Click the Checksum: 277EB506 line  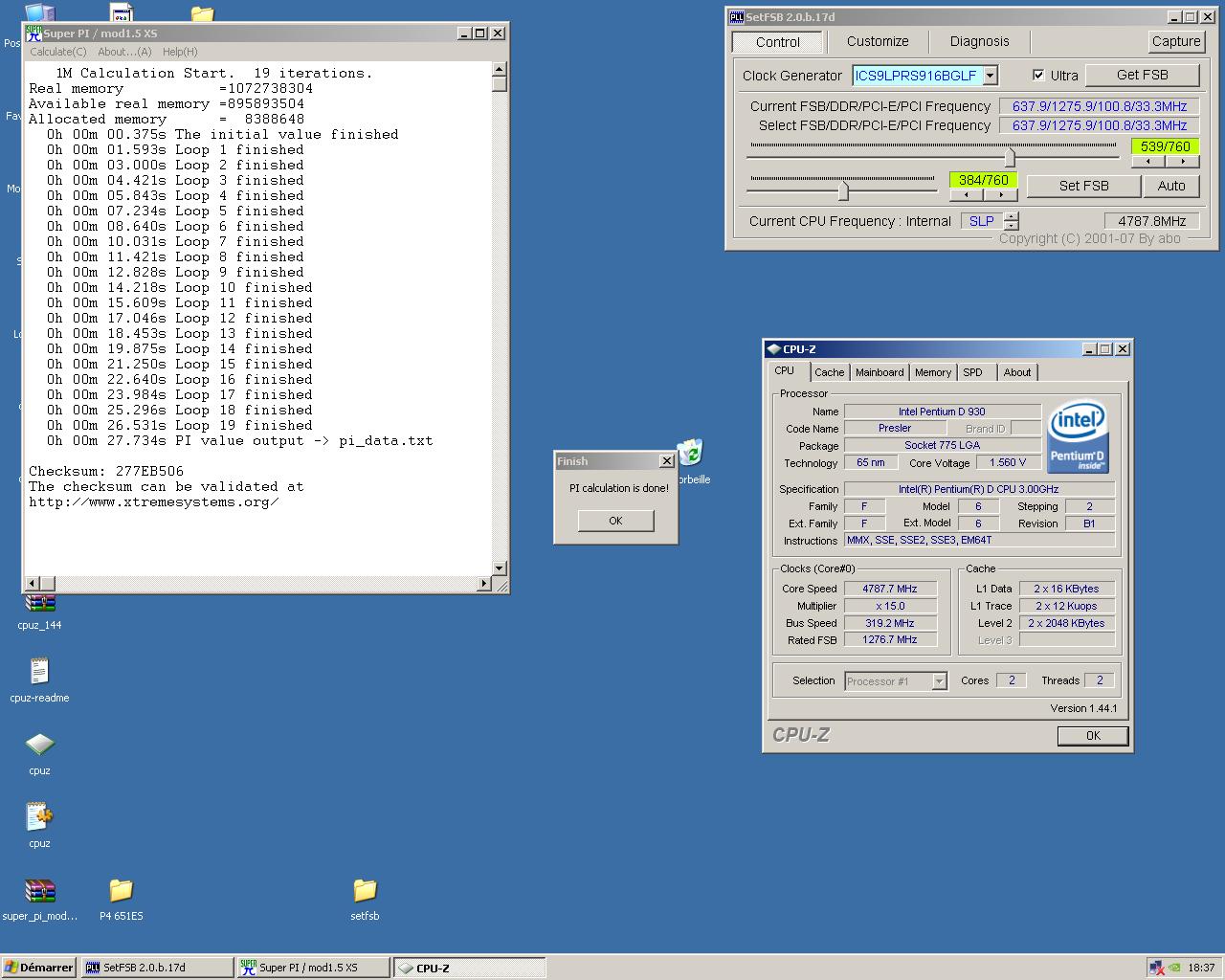tap(105, 471)
